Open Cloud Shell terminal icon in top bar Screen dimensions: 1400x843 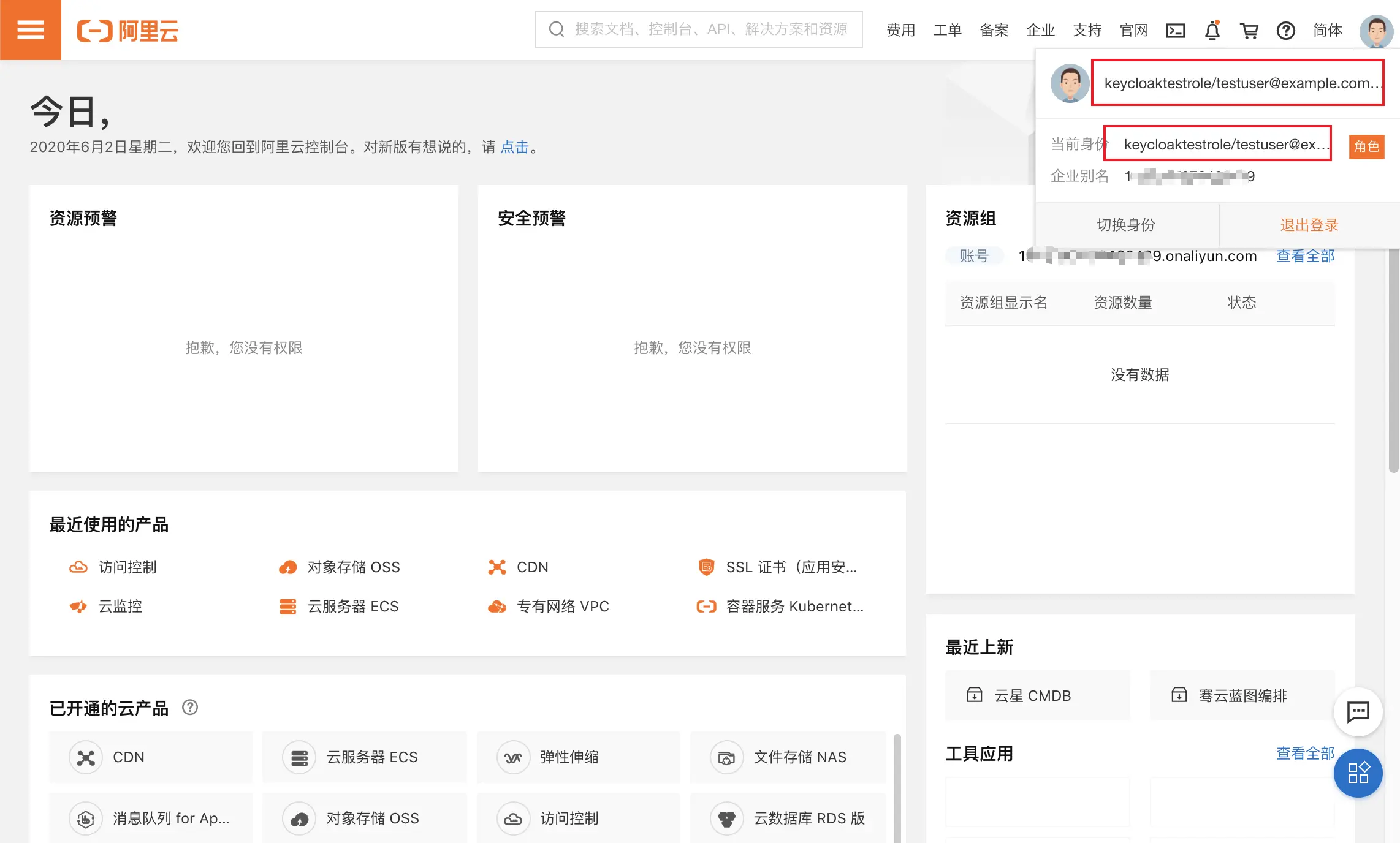click(x=1175, y=30)
